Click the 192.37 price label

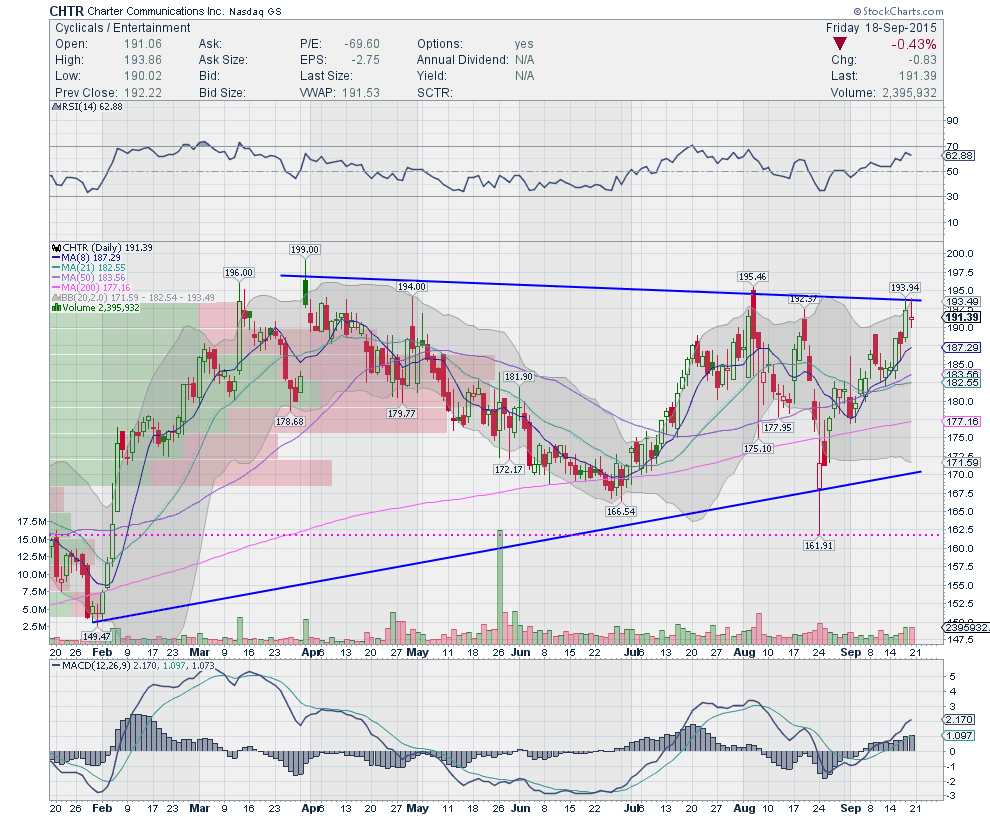point(804,299)
